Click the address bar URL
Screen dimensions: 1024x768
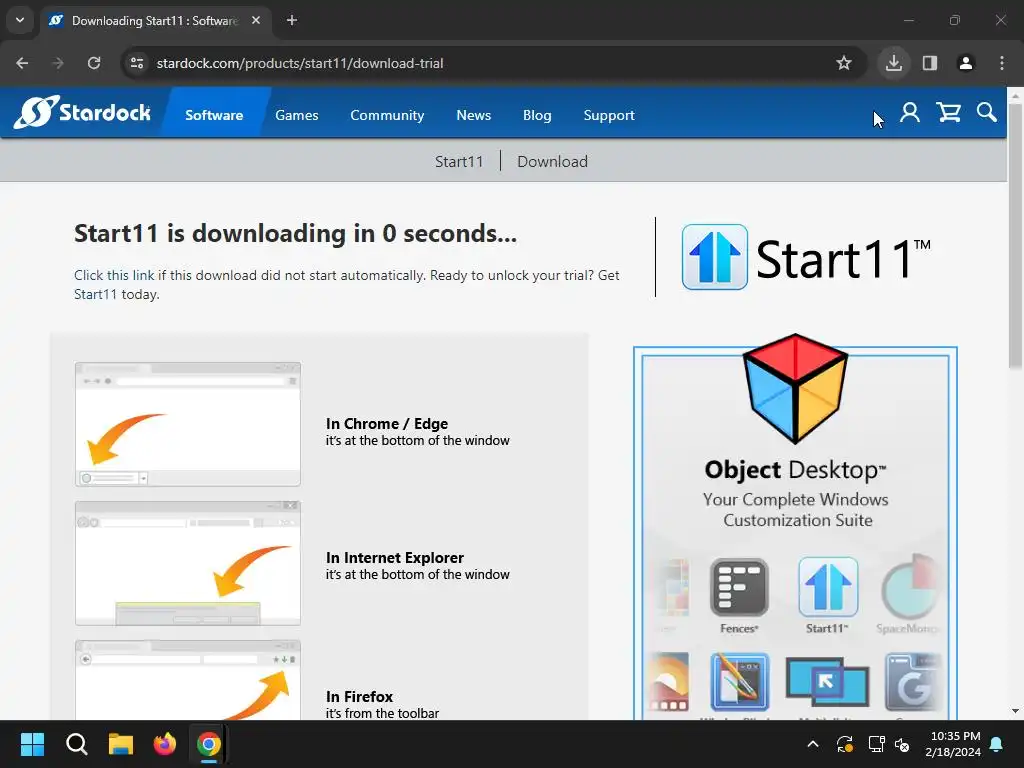point(300,63)
